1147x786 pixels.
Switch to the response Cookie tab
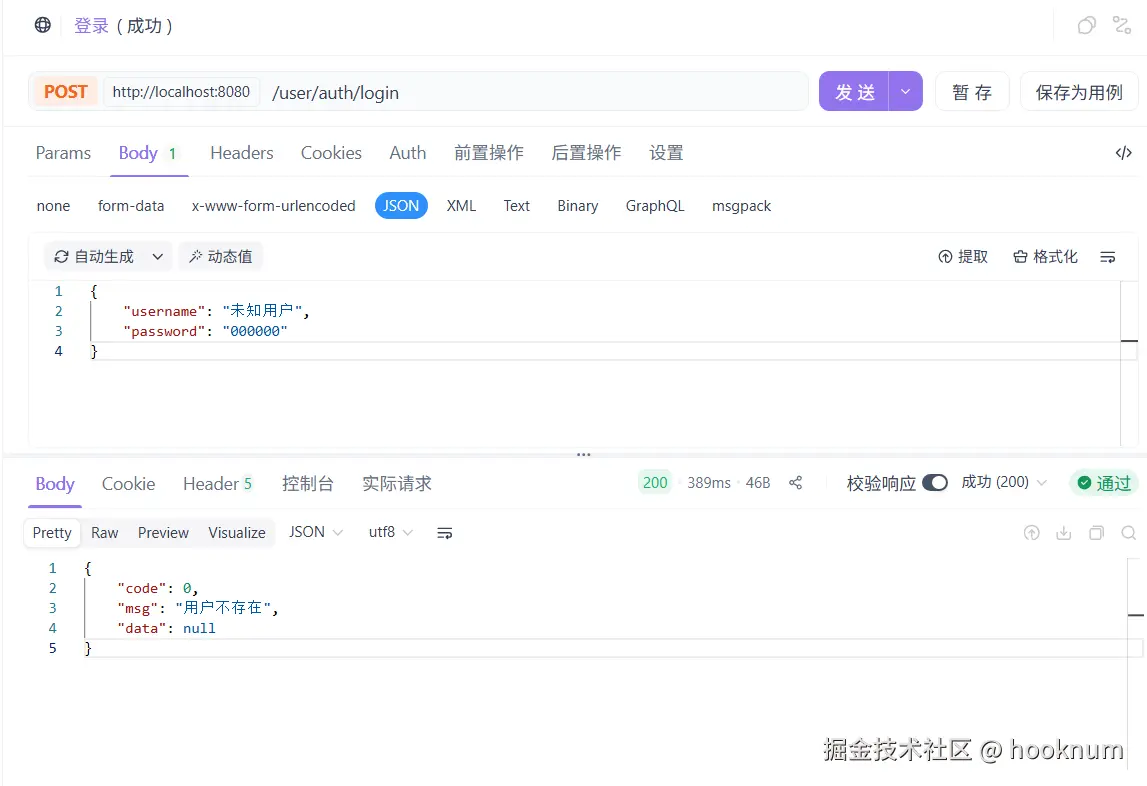point(128,484)
